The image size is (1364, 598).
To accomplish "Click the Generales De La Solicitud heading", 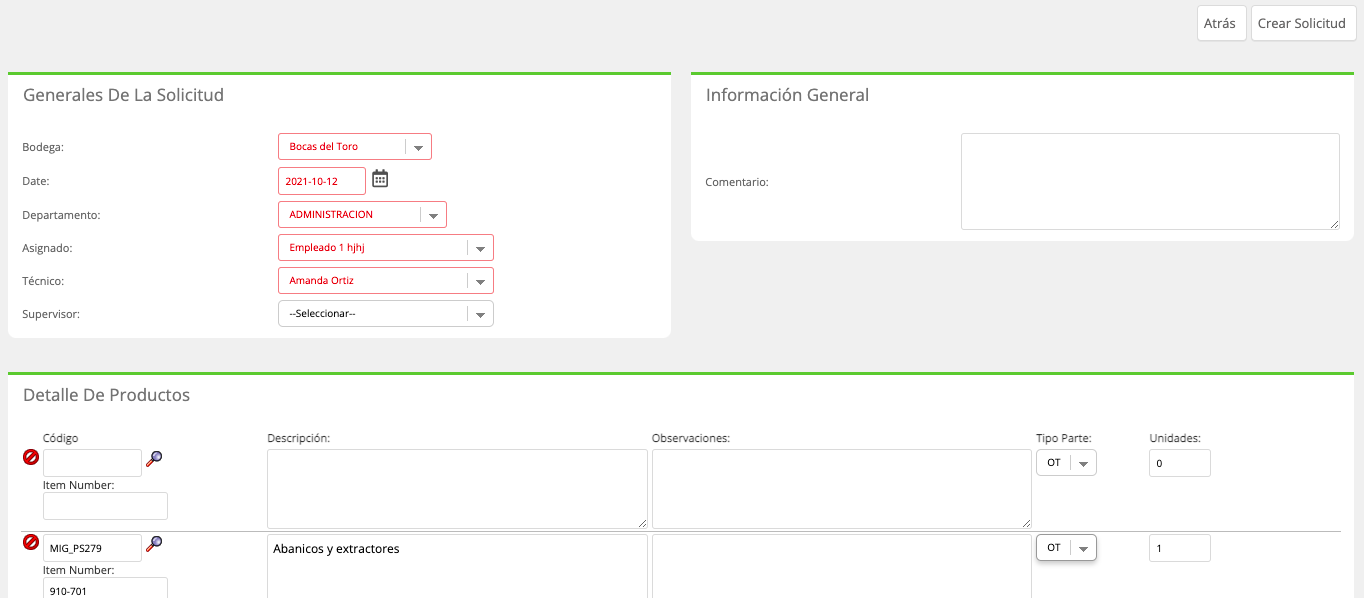I will (123, 96).
